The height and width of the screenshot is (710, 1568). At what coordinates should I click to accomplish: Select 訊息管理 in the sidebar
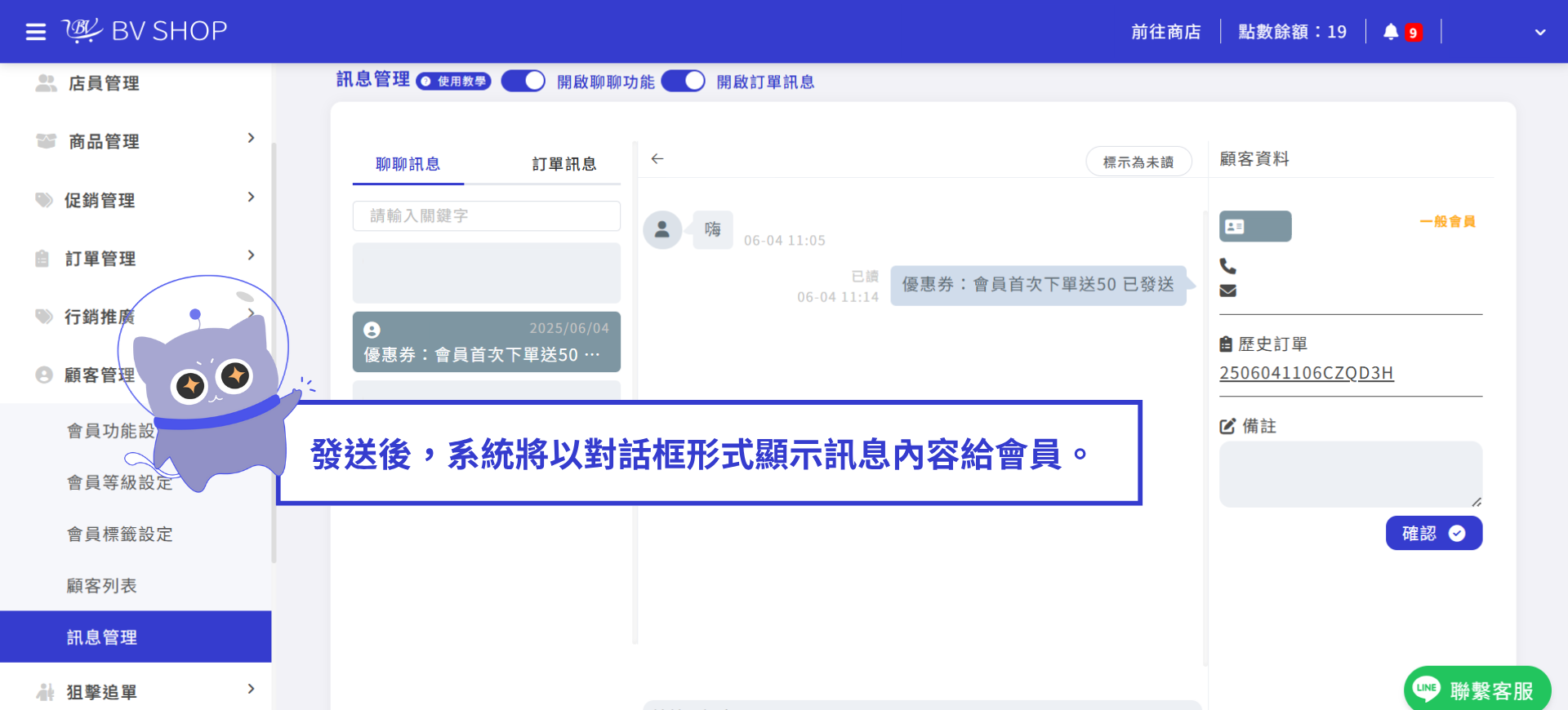click(x=136, y=637)
